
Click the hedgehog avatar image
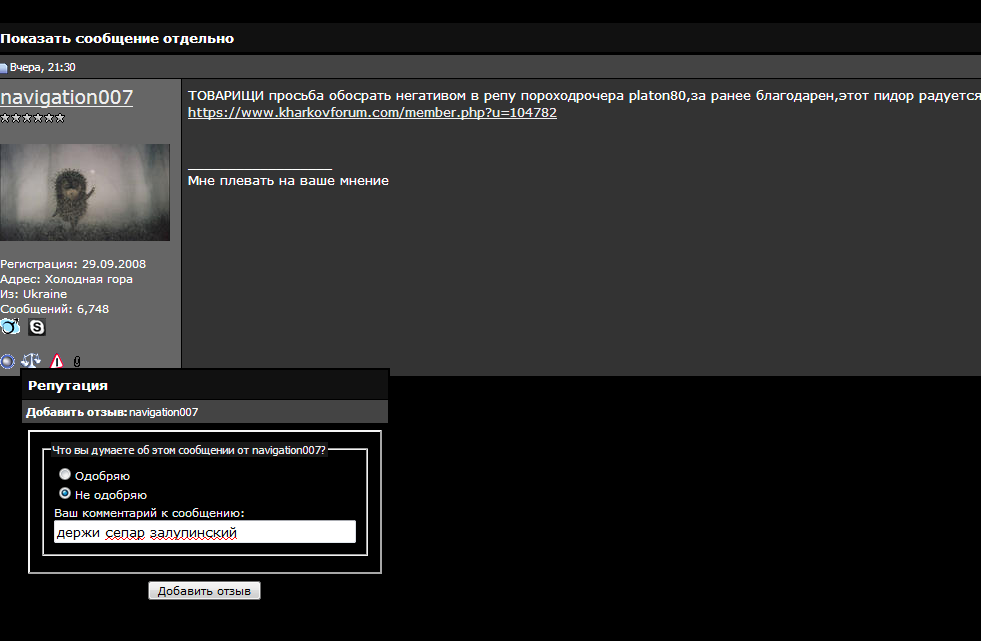85,193
